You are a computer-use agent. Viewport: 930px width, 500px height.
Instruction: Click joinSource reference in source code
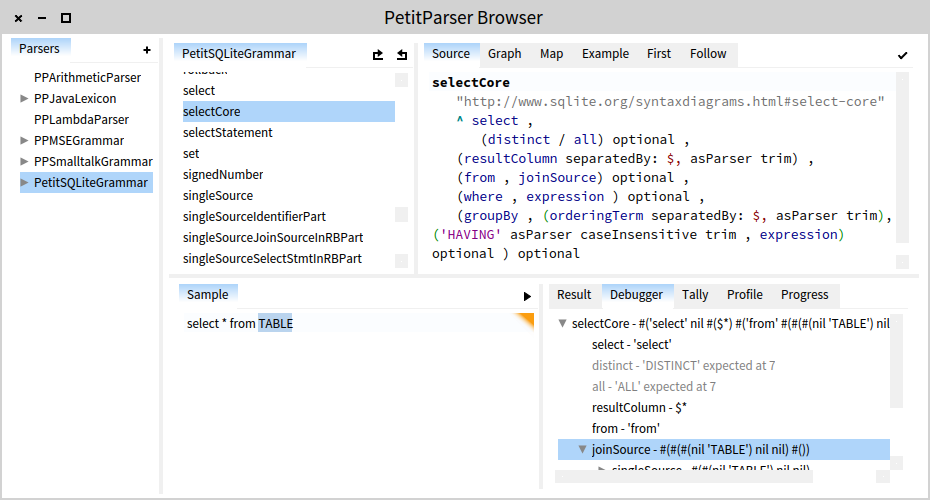(558, 177)
